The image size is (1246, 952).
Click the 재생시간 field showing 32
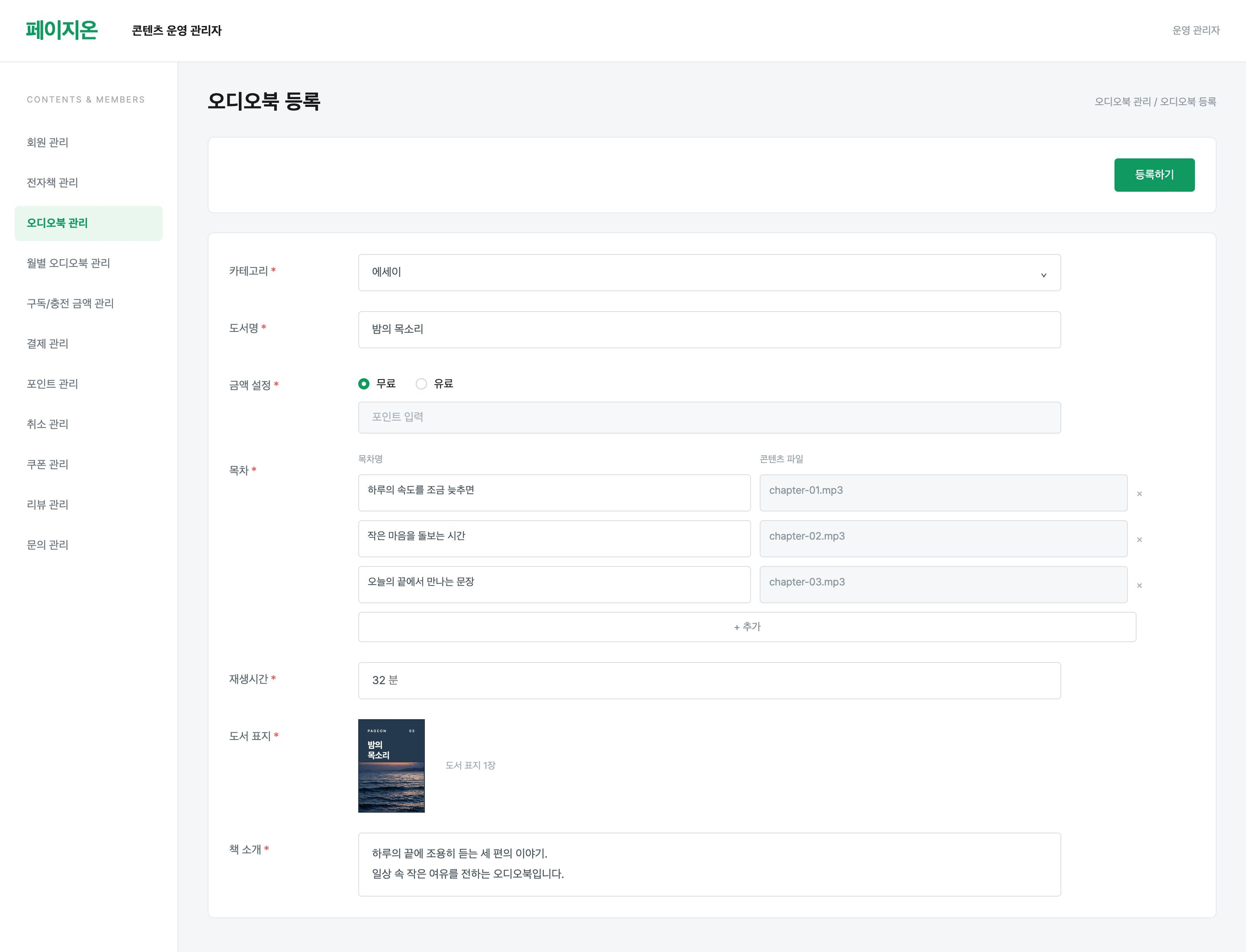click(709, 681)
